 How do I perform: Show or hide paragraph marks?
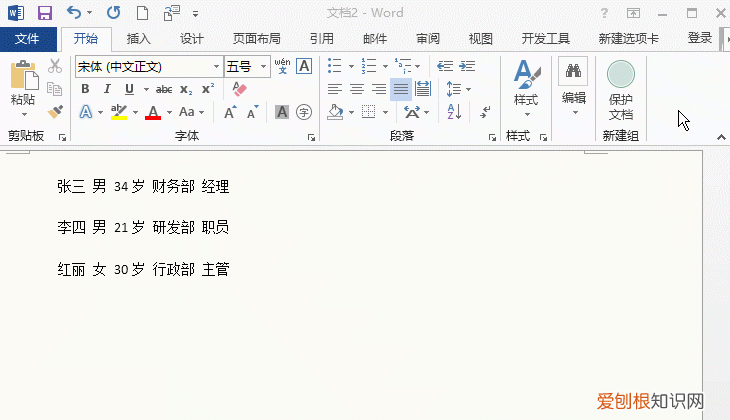point(485,112)
